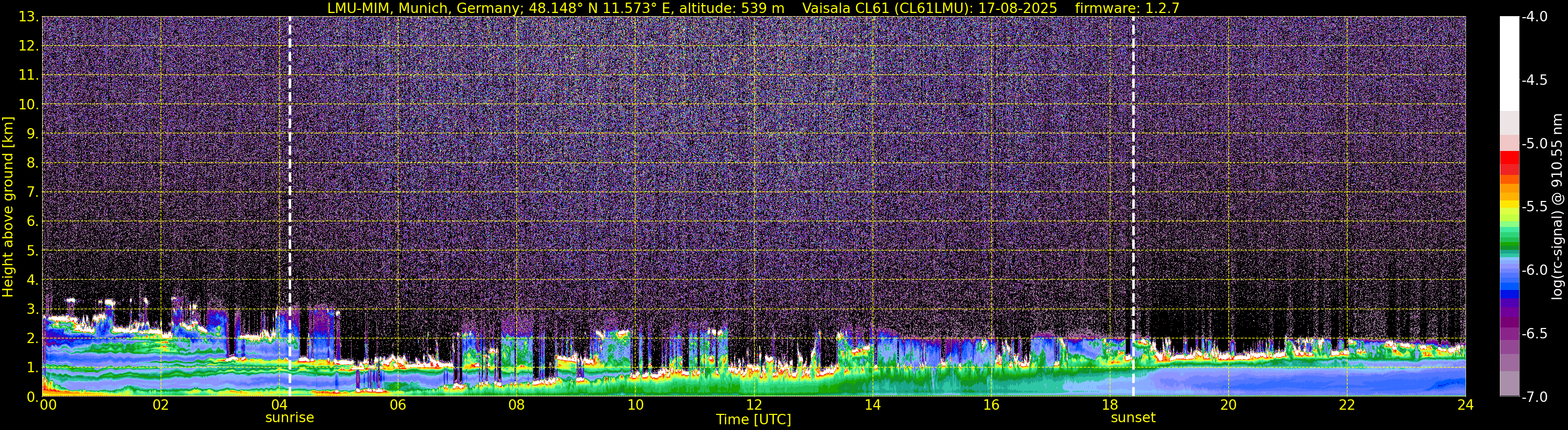
Task: Click the "log(rc-signal) @ 910.55 nm" colorbar label
Action: pyautogui.click(x=1557, y=207)
